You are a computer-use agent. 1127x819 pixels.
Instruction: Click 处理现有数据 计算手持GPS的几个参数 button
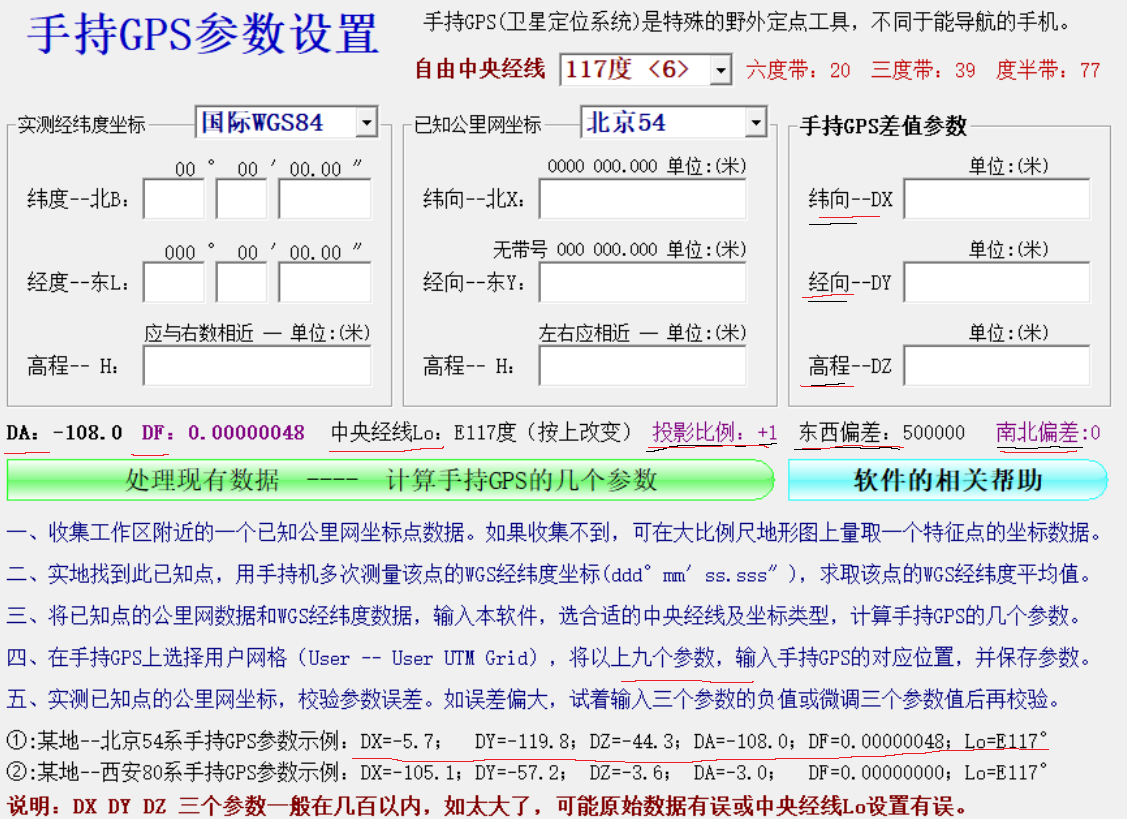pyautogui.click(x=390, y=480)
